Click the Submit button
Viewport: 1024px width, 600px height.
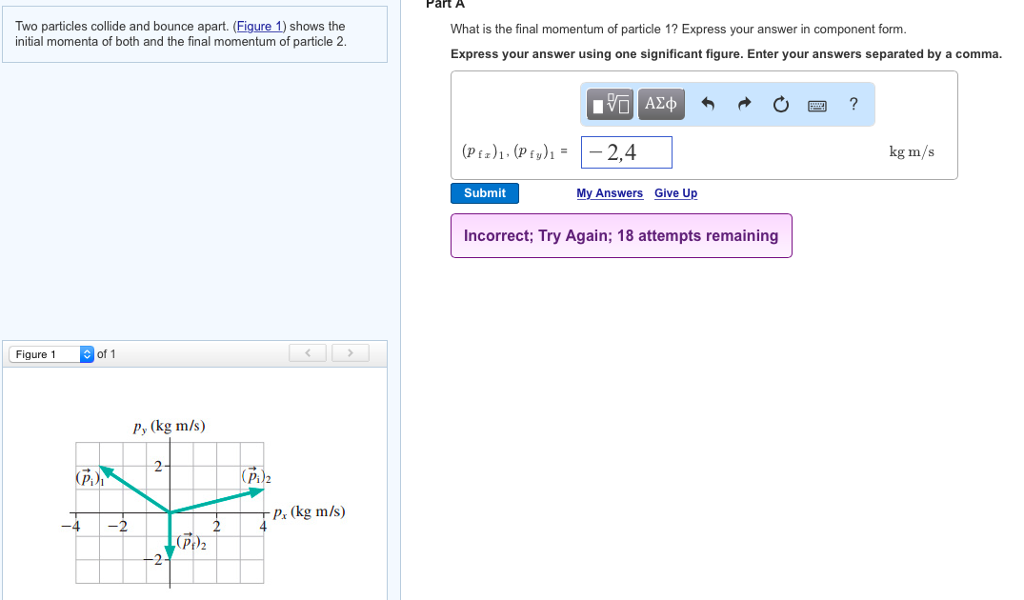(x=484, y=193)
